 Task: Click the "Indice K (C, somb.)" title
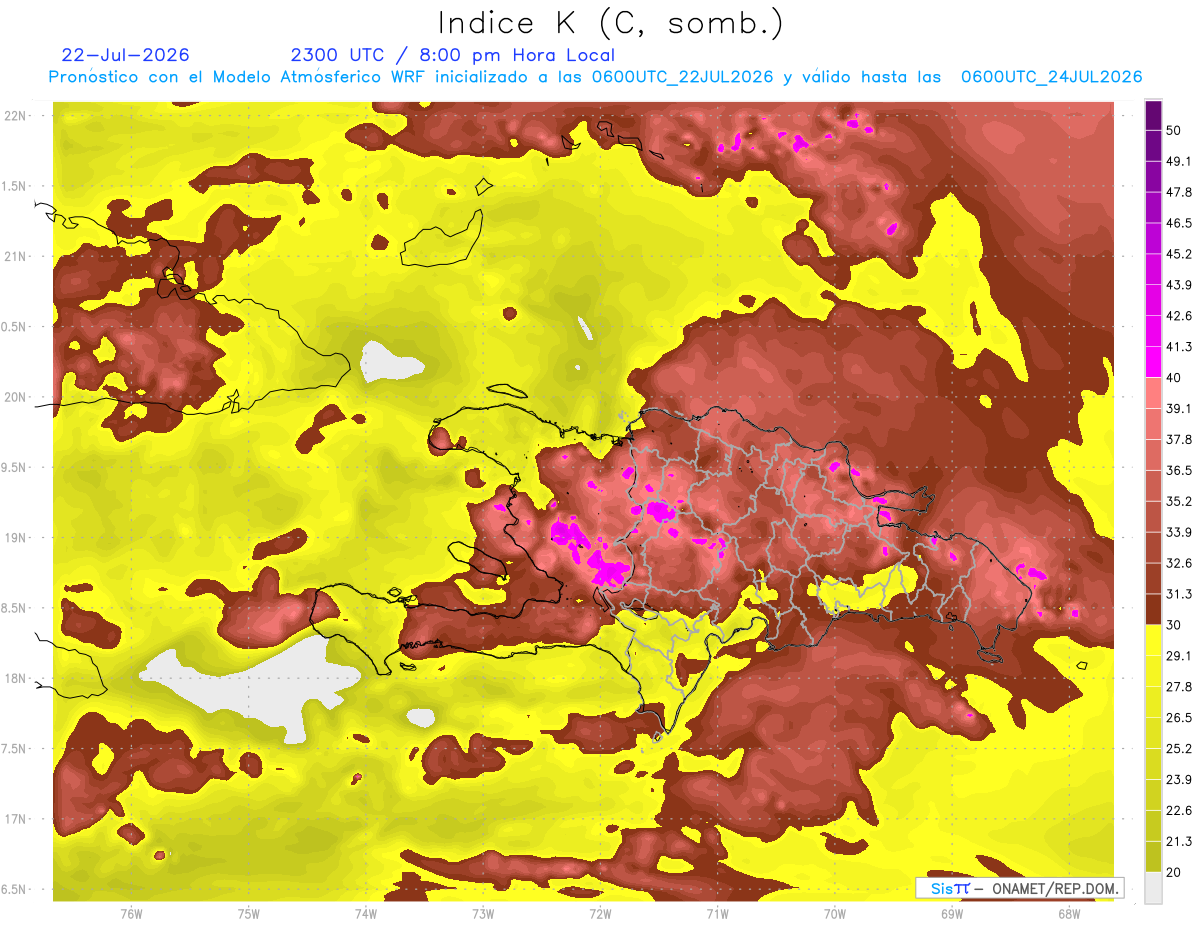(x=610, y=23)
